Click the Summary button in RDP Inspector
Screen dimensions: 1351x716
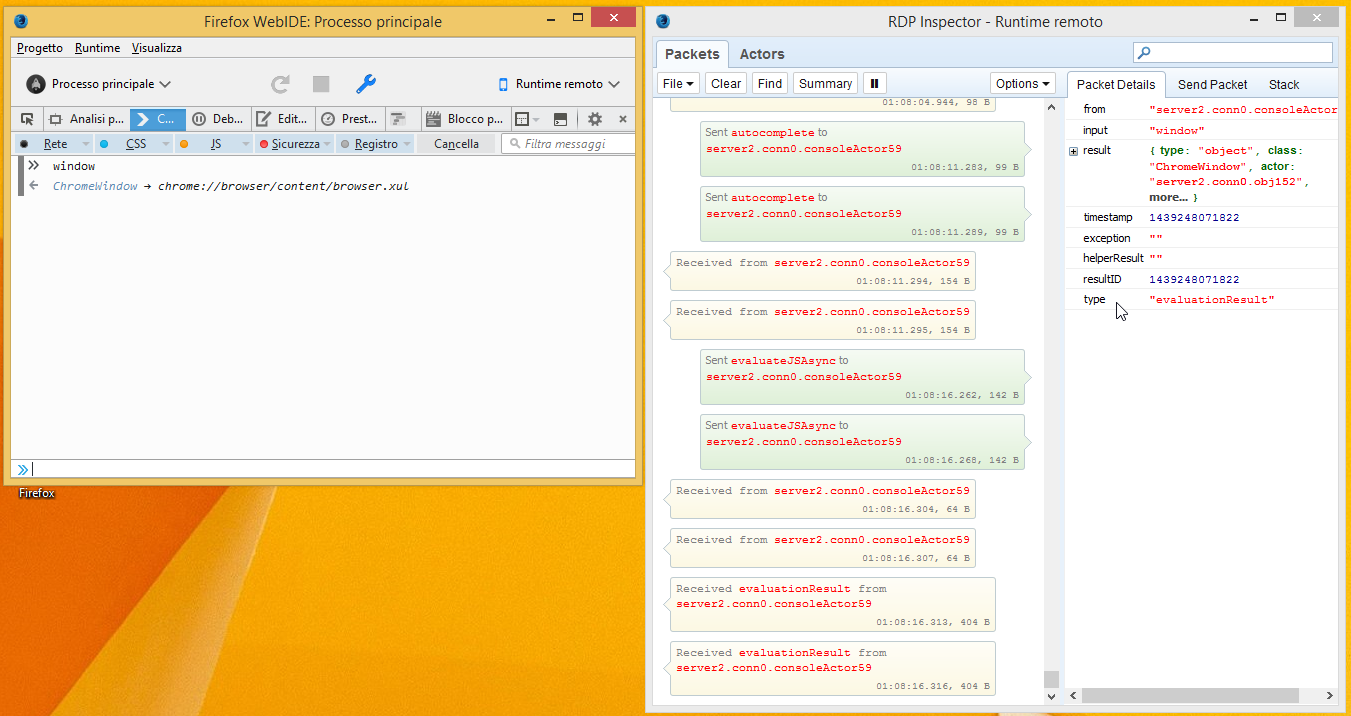pyautogui.click(x=826, y=84)
